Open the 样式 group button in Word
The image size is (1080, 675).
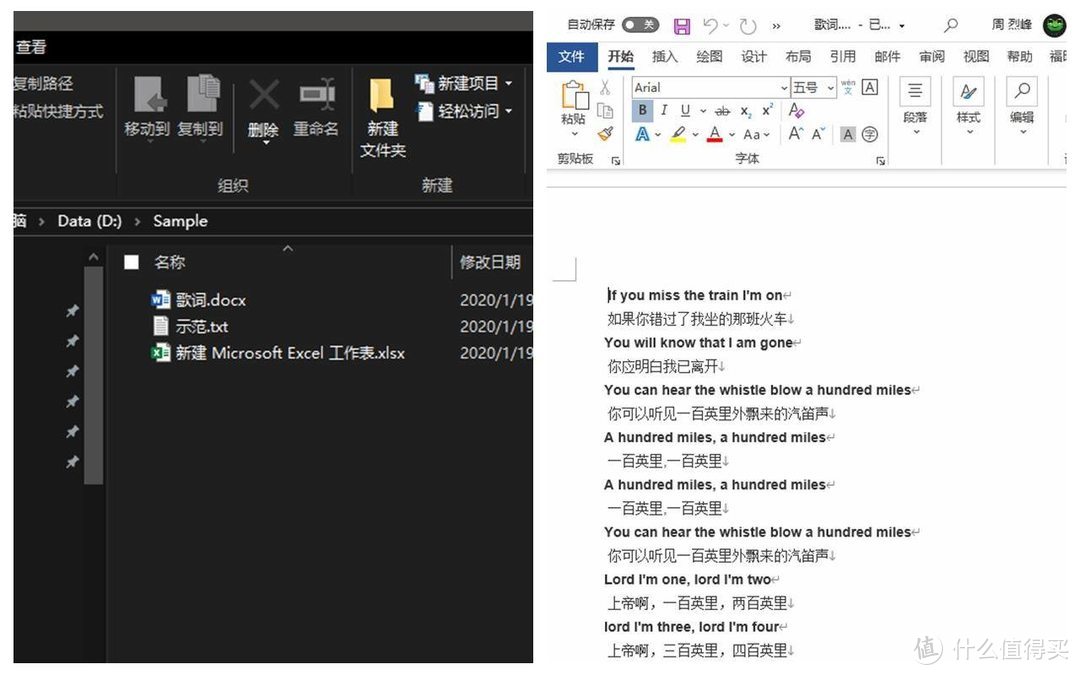coord(968,105)
